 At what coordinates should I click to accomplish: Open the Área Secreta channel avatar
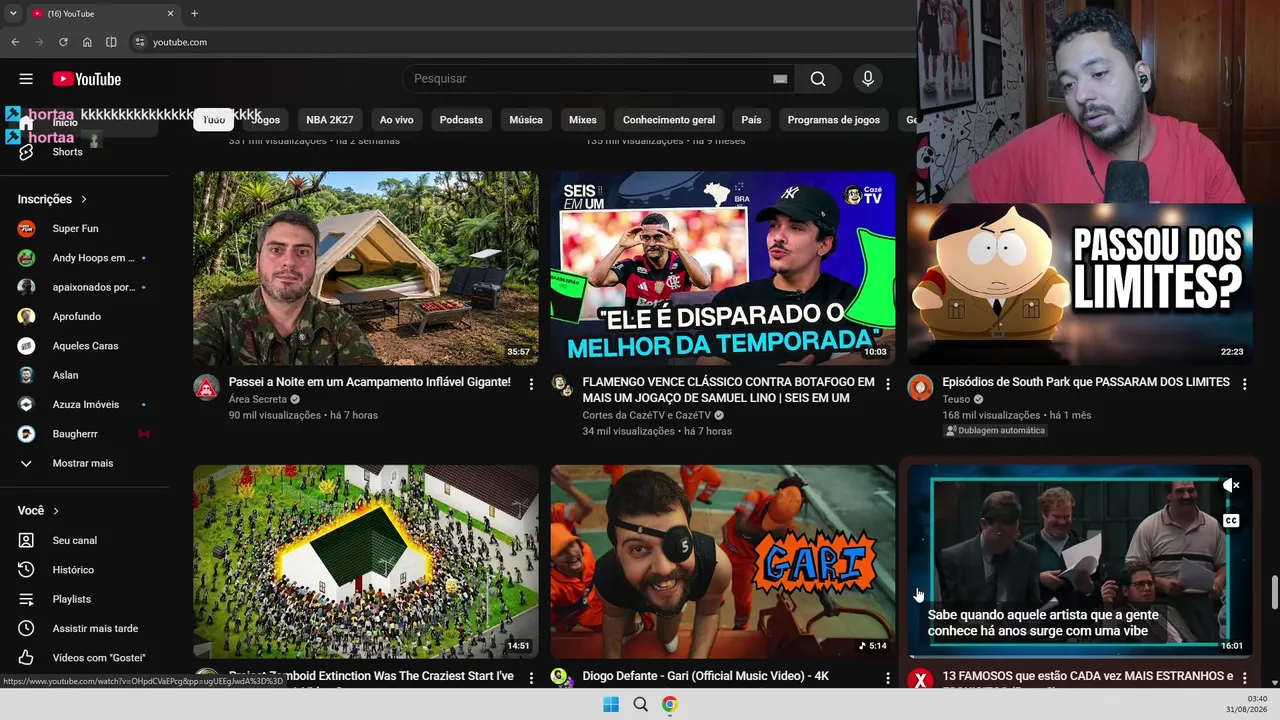coord(206,387)
